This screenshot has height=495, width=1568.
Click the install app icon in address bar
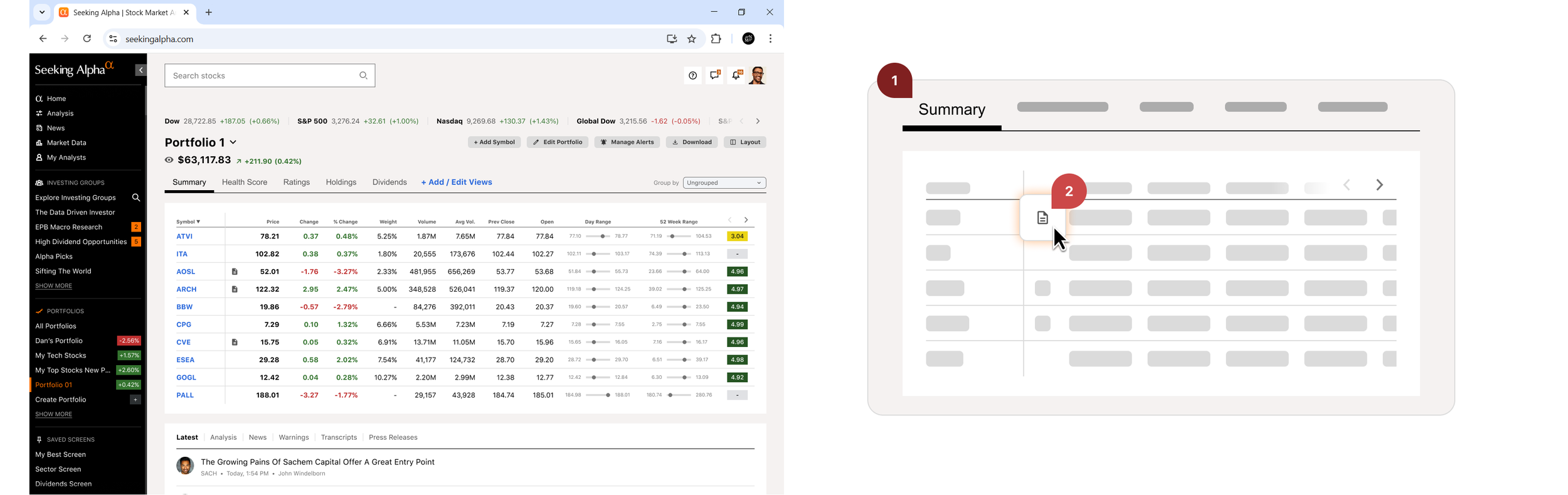[672, 39]
